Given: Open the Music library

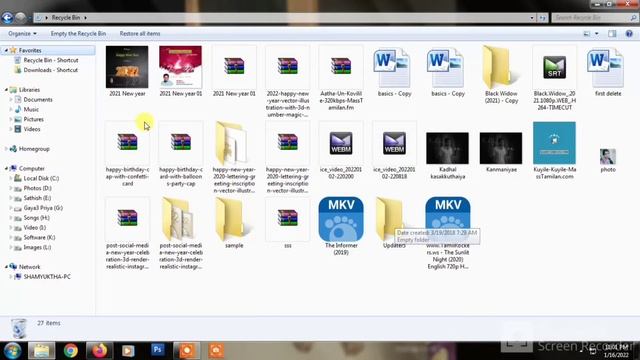Looking at the screenshot, I should pyautogui.click(x=31, y=109).
